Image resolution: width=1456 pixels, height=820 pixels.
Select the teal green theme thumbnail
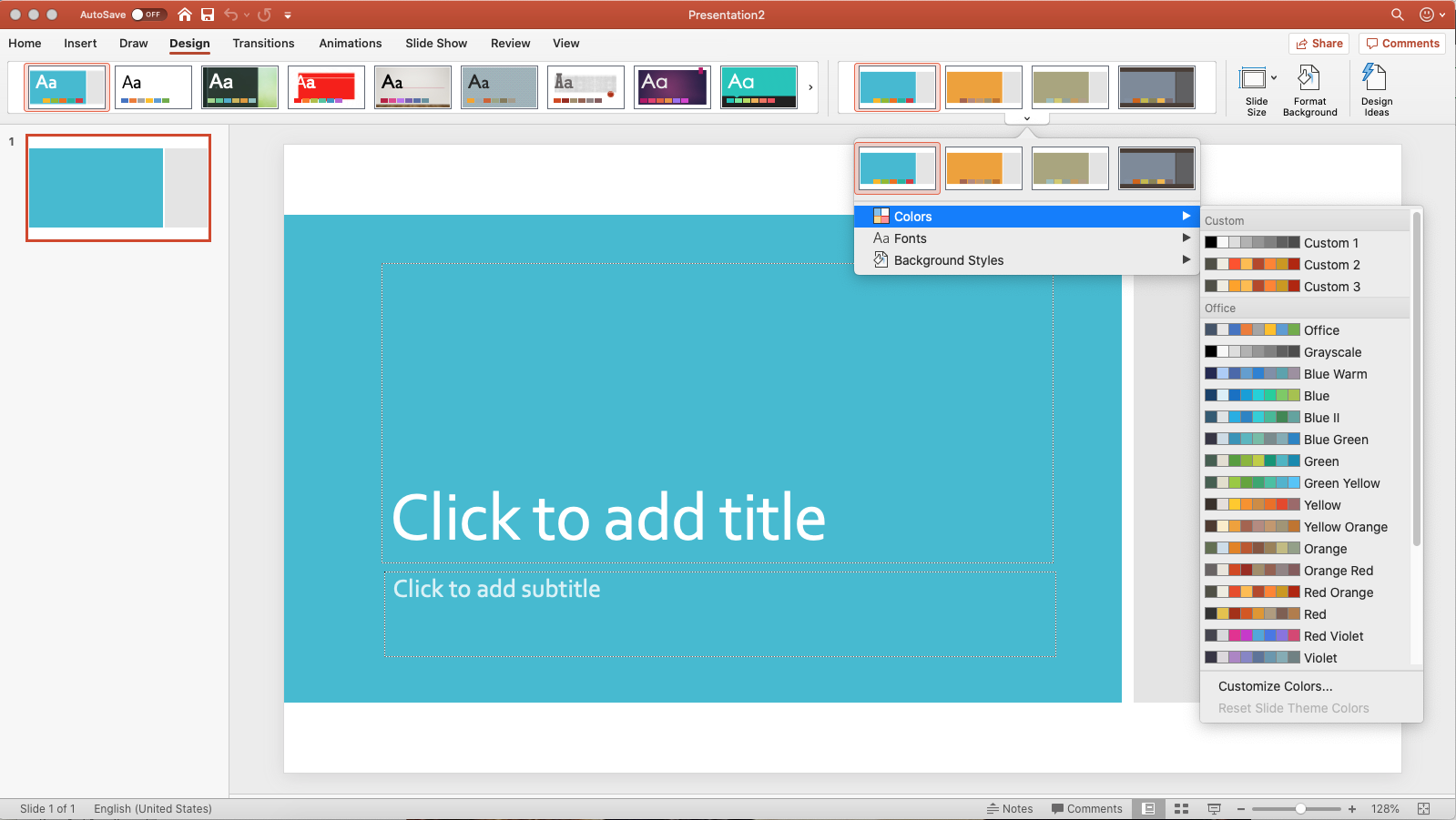[759, 87]
